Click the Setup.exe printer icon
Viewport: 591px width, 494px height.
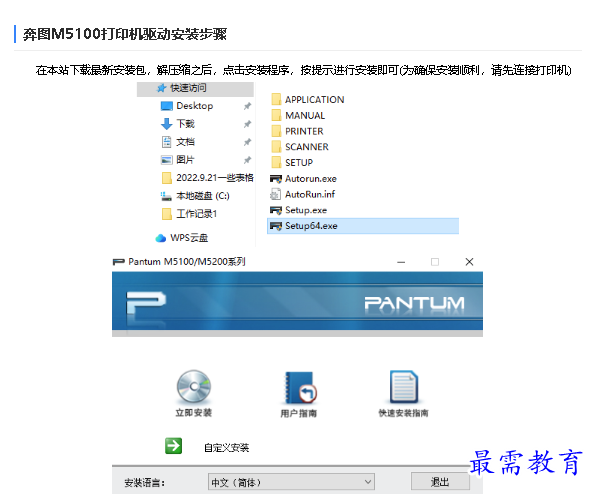(276, 210)
